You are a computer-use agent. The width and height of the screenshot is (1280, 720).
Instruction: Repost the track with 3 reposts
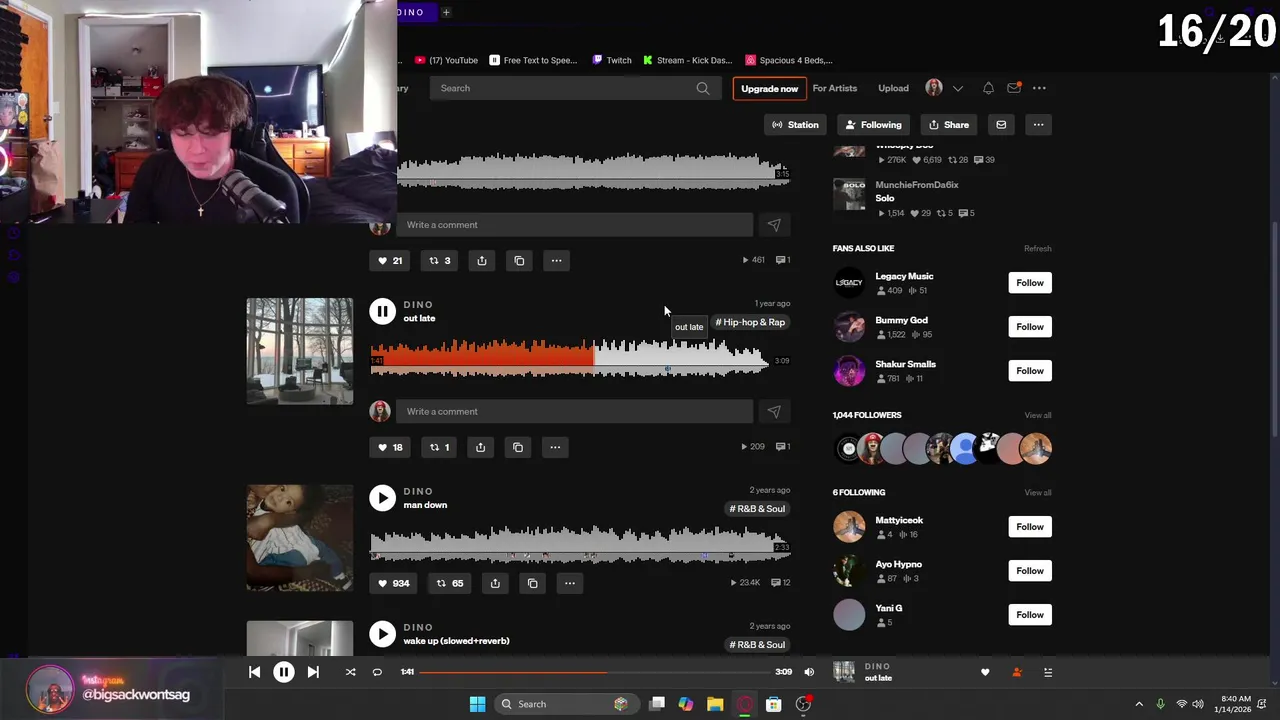440,261
